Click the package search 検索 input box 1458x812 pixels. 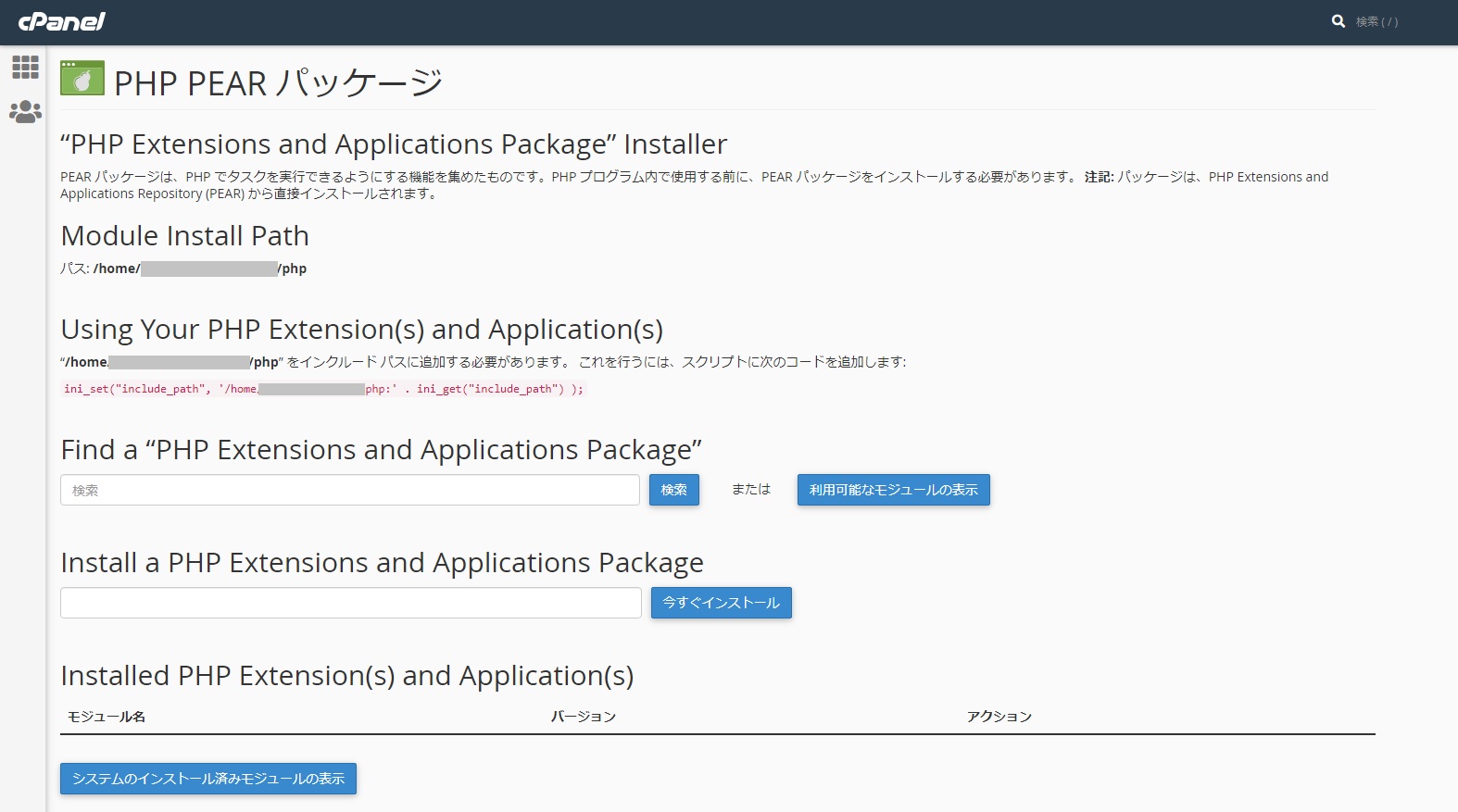(x=350, y=490)
